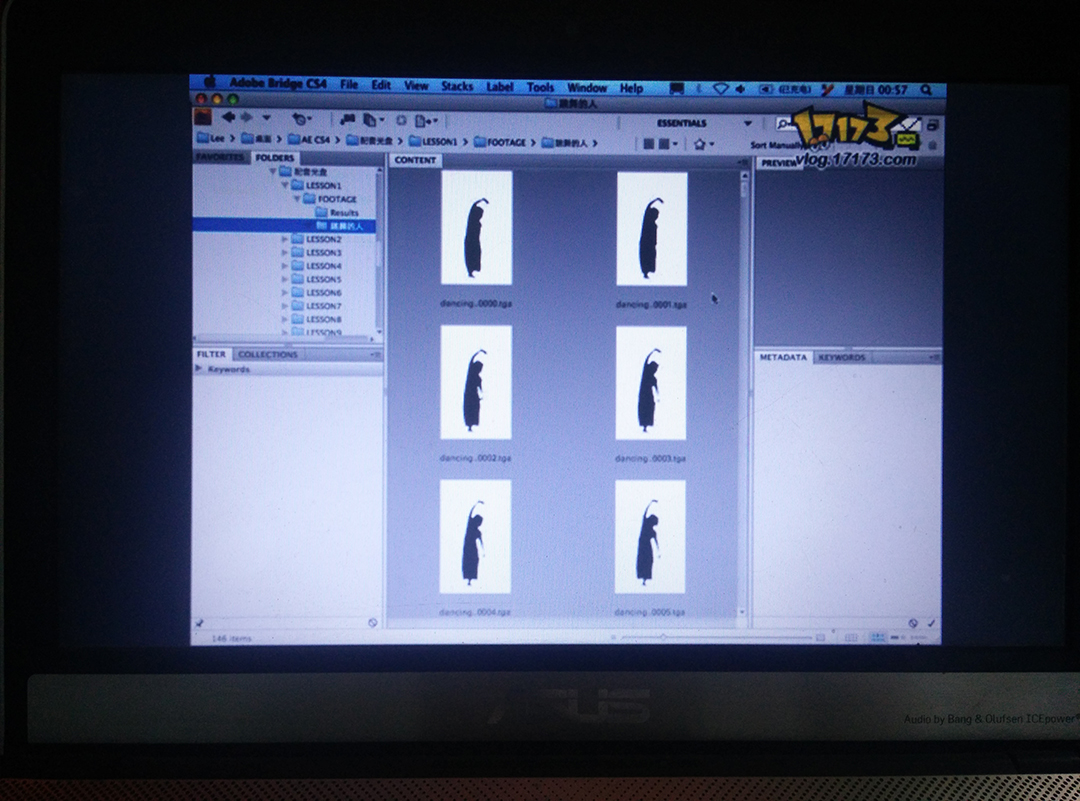Select thumbnail dancing_0004.tga

pos(475,537)
